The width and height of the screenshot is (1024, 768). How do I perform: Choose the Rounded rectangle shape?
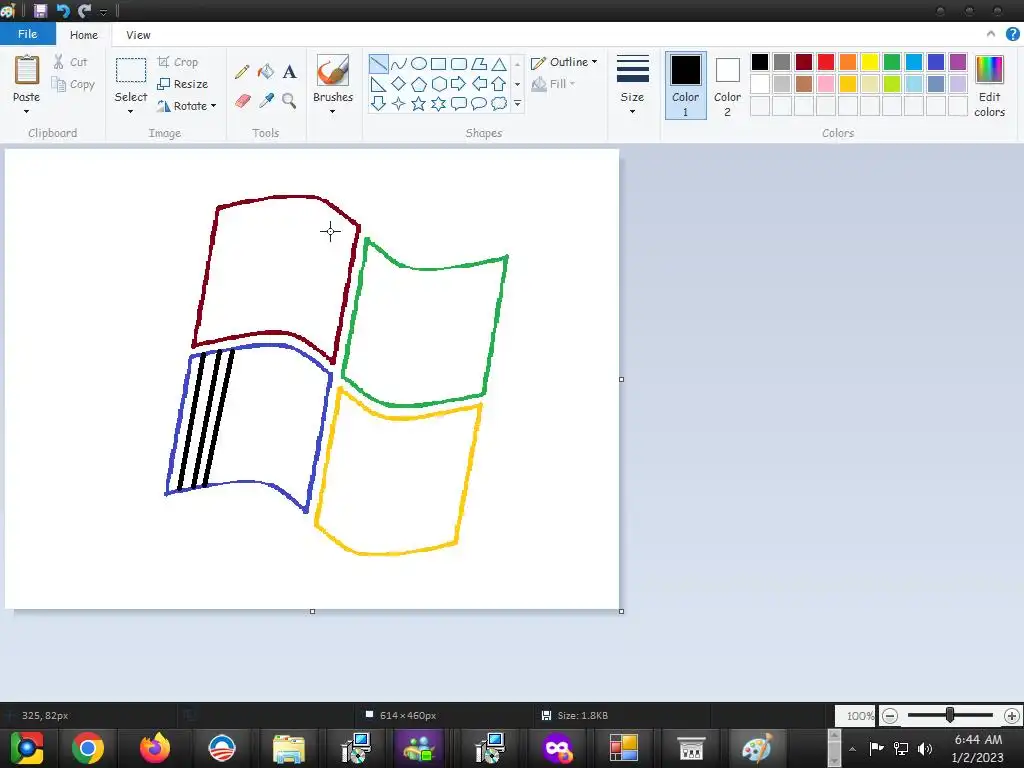[x=458, y=64]
